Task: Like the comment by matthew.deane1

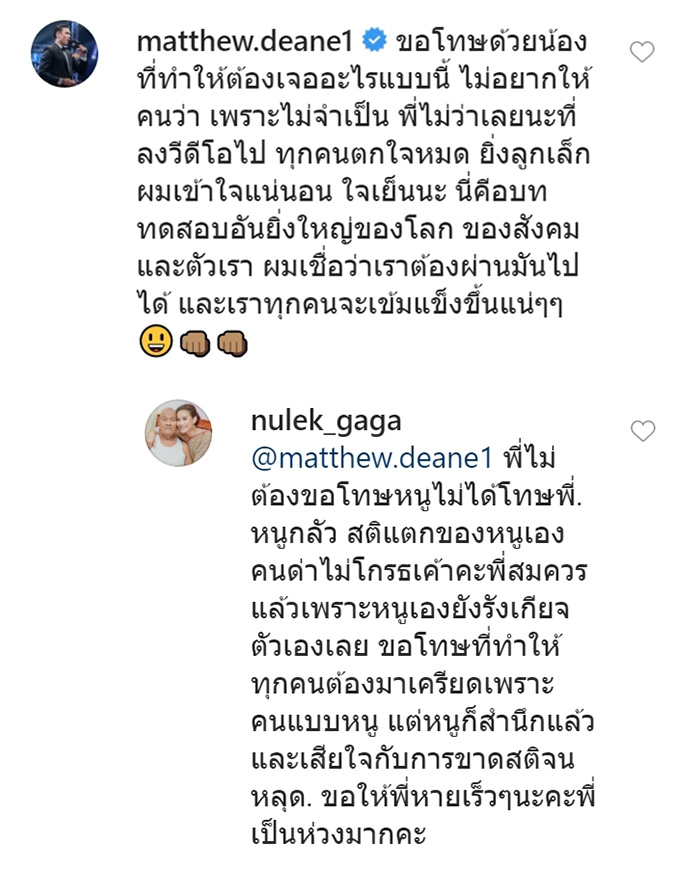Action: click(x=642, y=52)
